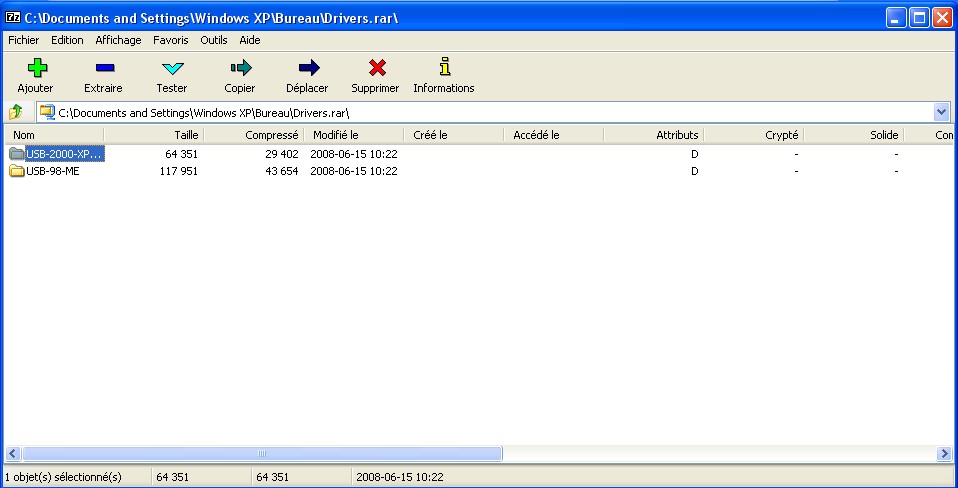Select the USB-98-ME folder name
This screenshot has width=958, height=488.
[x=53, y=171]
